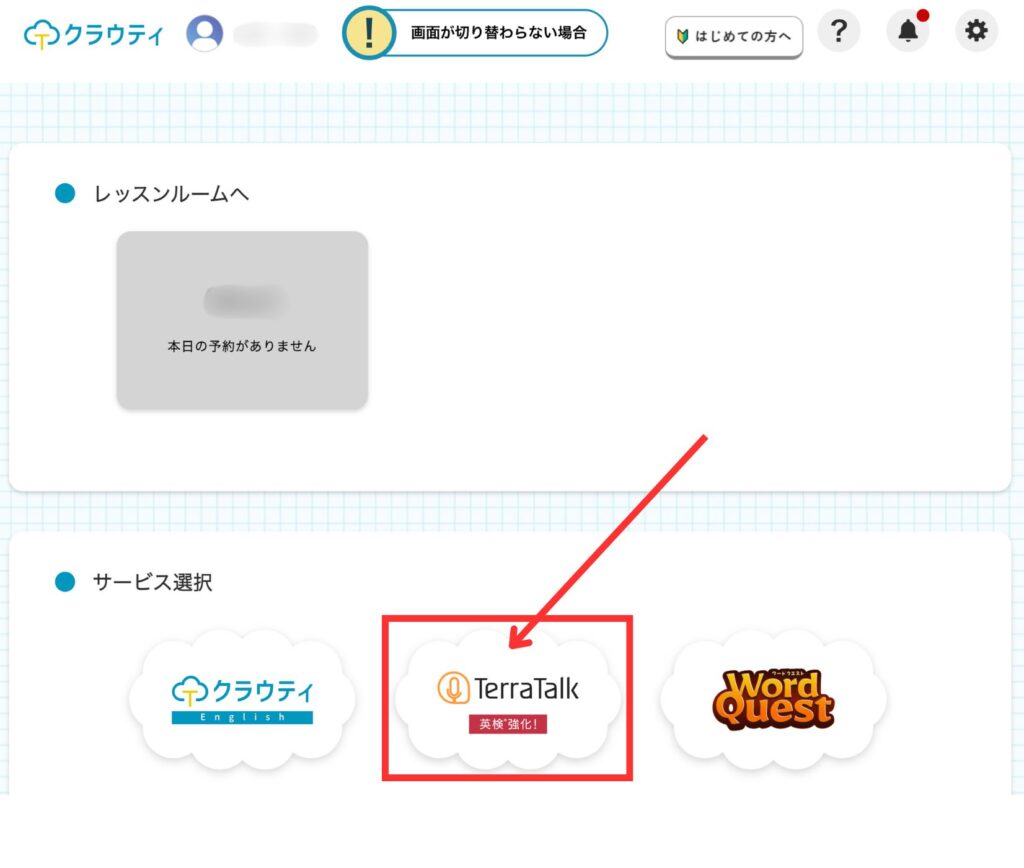Image resolution: width=1024 pixels, height=868 pixels.
Task: Open the settings gear icon
Action: tap(976, 31)
